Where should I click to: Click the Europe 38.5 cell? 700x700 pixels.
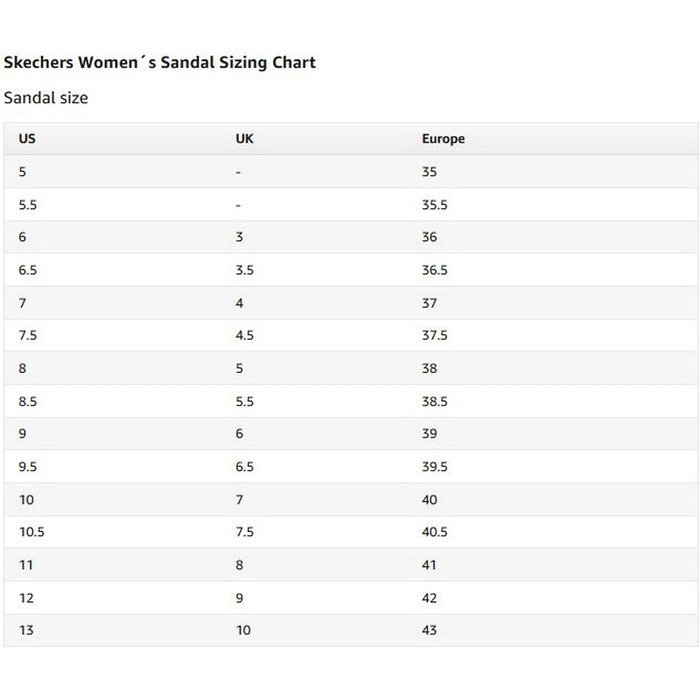[434, 401]
